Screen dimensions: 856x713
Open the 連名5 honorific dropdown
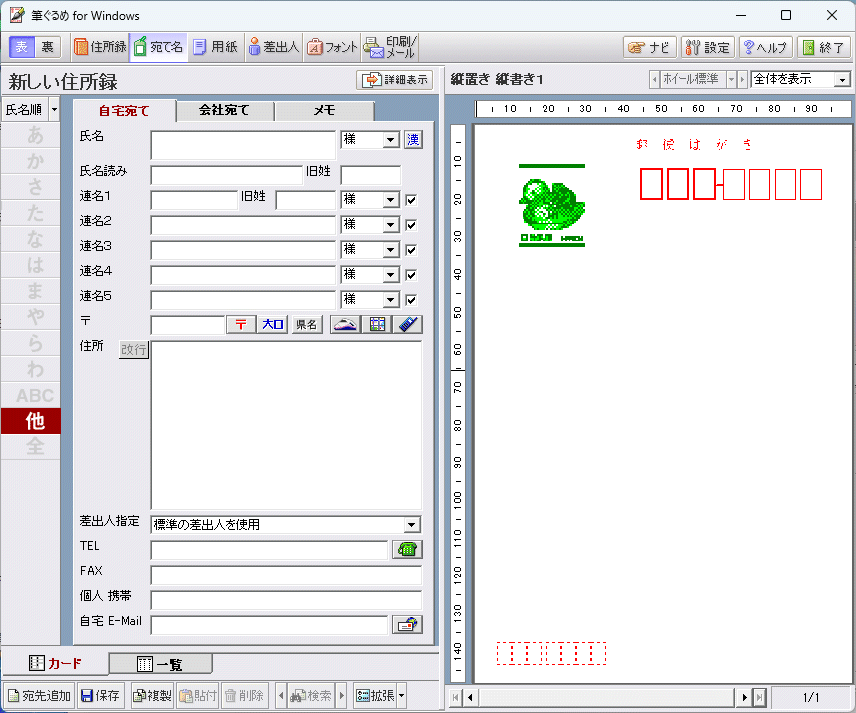point(390,300)
